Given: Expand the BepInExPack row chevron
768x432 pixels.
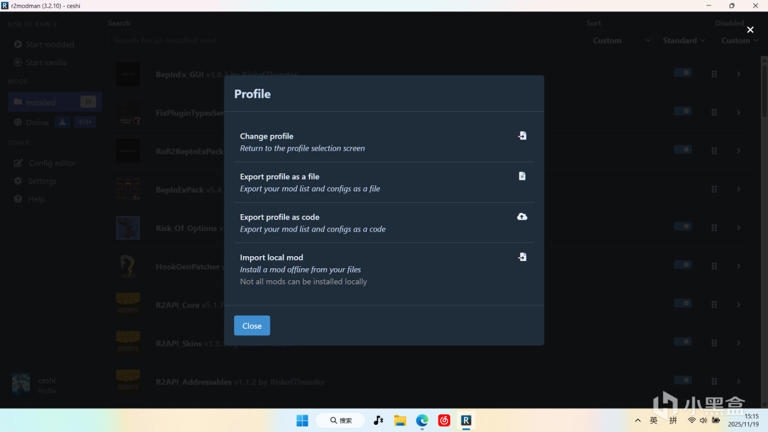Looking at the screenshot, I should 739,189.
